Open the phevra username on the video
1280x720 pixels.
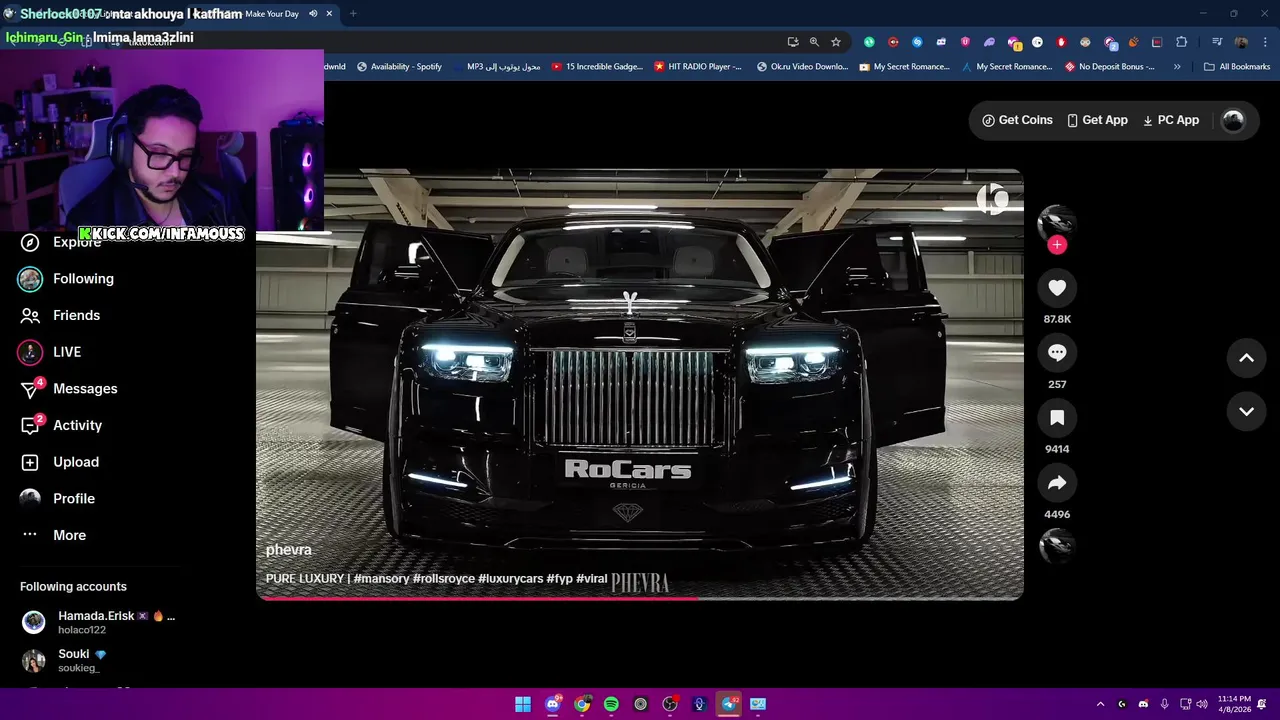click(x=289, y=550)
